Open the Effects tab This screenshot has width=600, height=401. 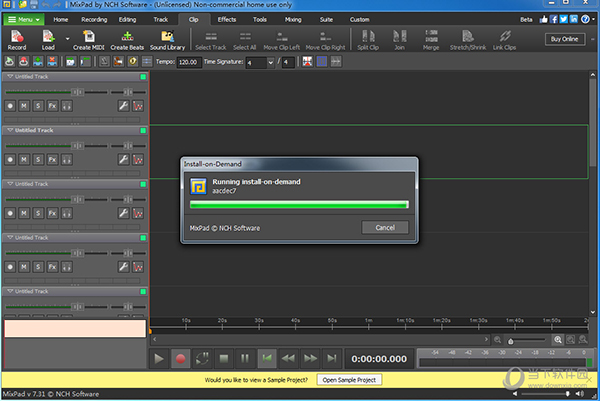click(227, 20)
